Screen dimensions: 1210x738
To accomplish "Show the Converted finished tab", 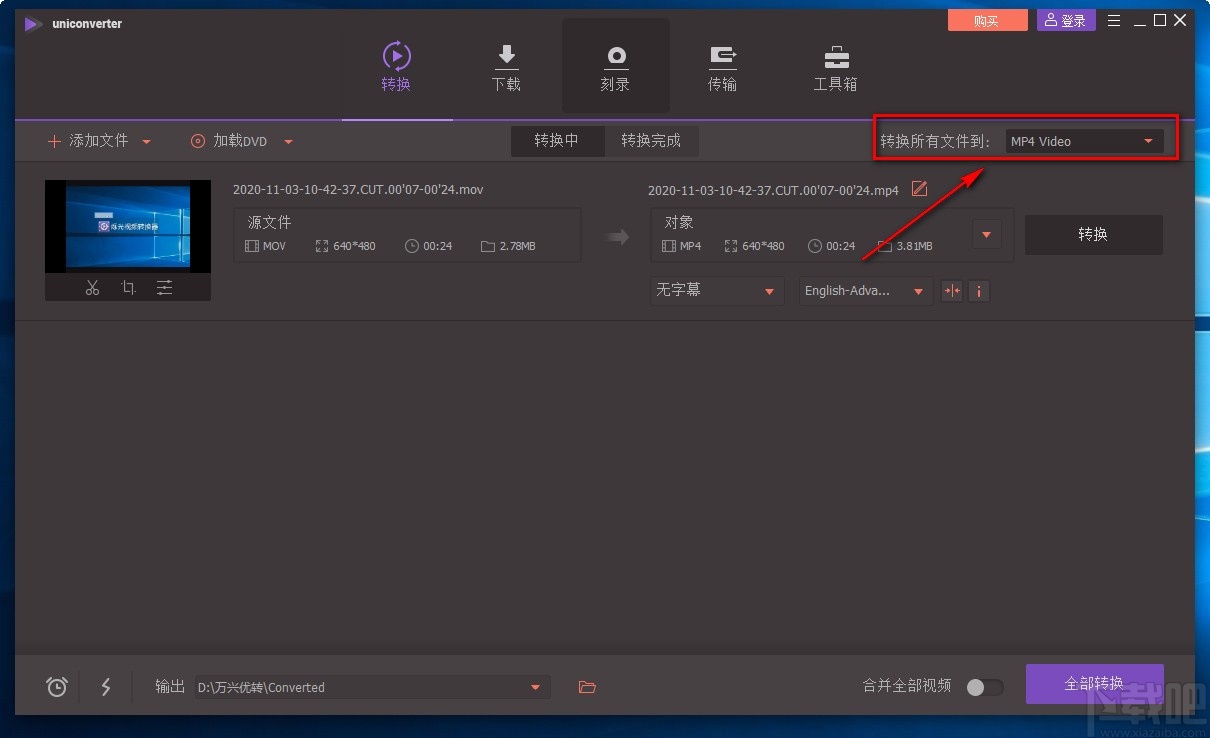I will [651, 140].
